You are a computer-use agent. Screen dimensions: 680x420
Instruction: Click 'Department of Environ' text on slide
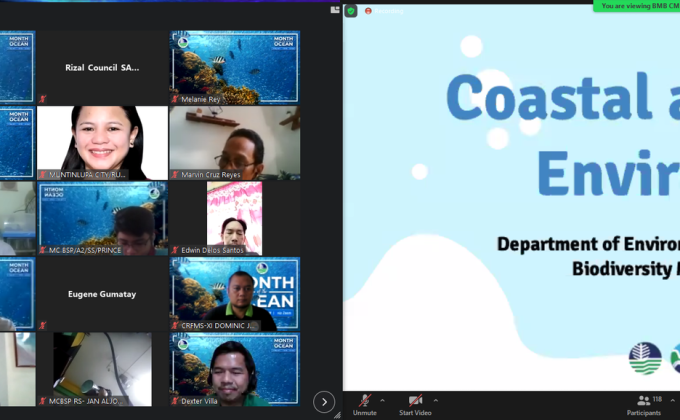tap(588, 244)
